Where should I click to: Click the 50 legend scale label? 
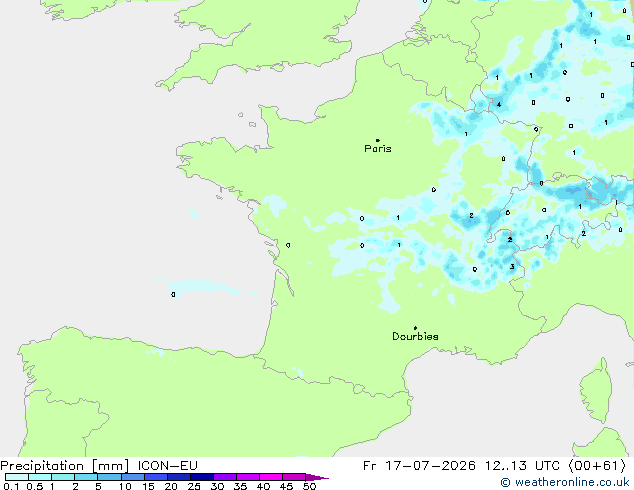pos(309,486)
